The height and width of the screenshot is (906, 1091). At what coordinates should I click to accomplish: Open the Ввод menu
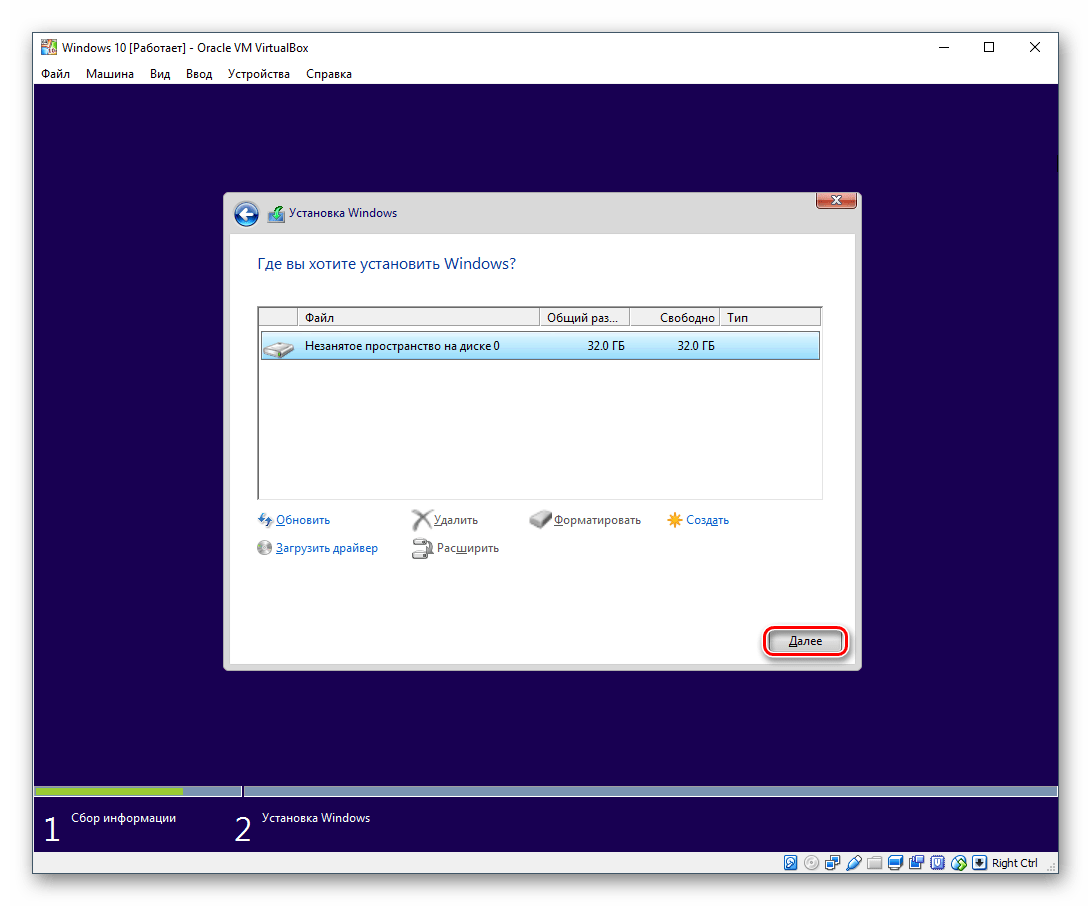[x=199, y=74]
